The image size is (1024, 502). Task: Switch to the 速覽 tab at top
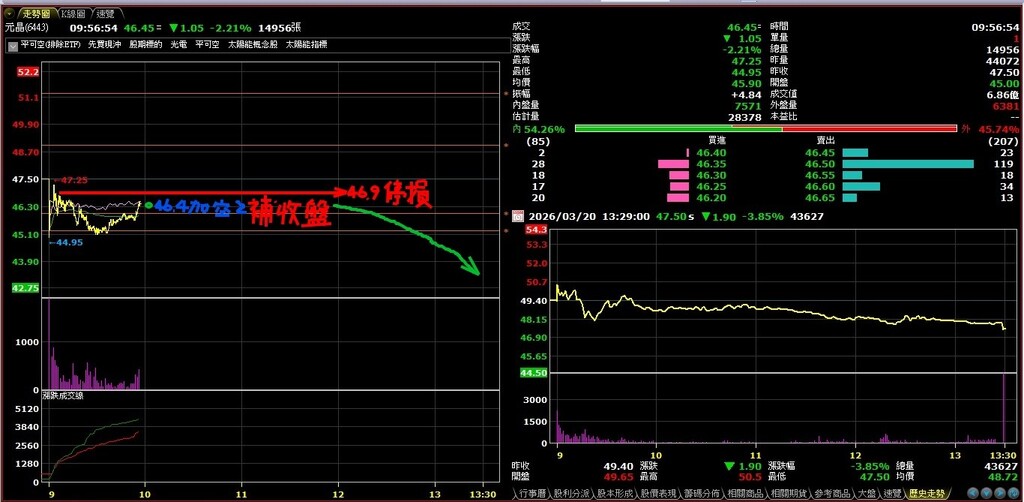point(105,14)
